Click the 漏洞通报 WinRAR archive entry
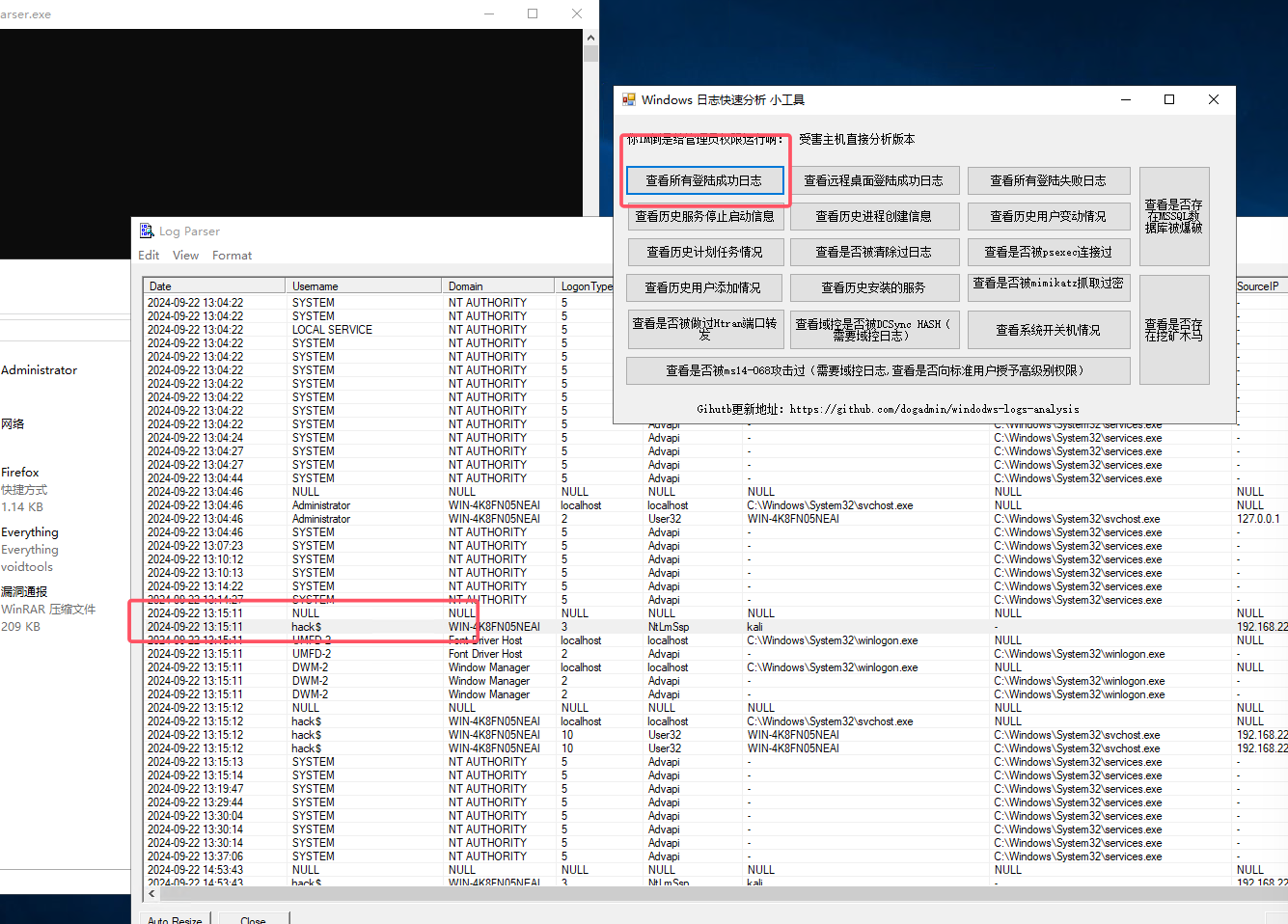Viewport: 1288px width, 924px height. coord(48,609)
